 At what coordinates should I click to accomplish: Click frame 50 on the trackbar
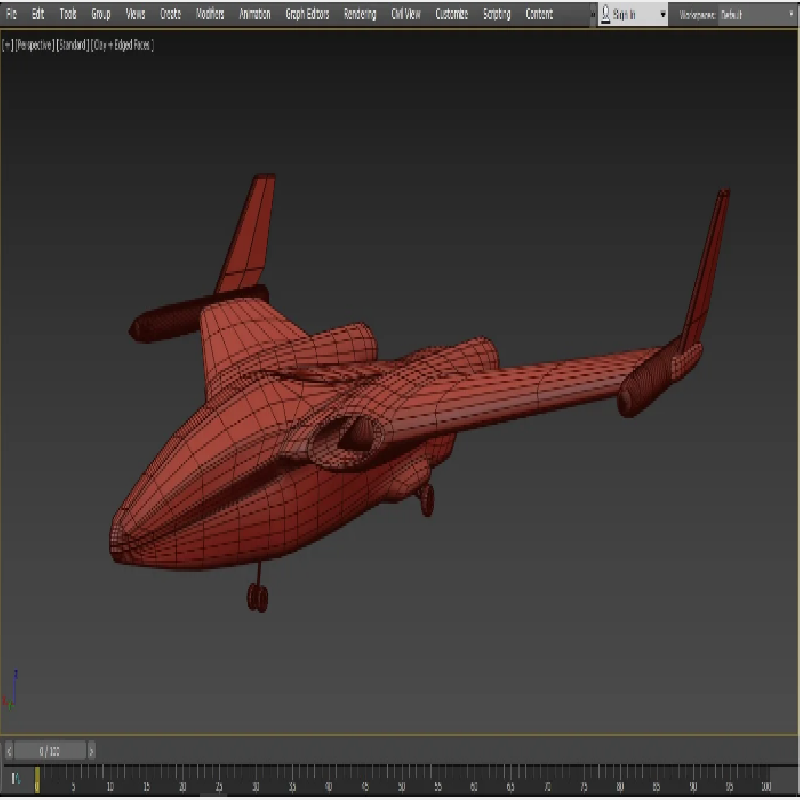coord(401,776)
